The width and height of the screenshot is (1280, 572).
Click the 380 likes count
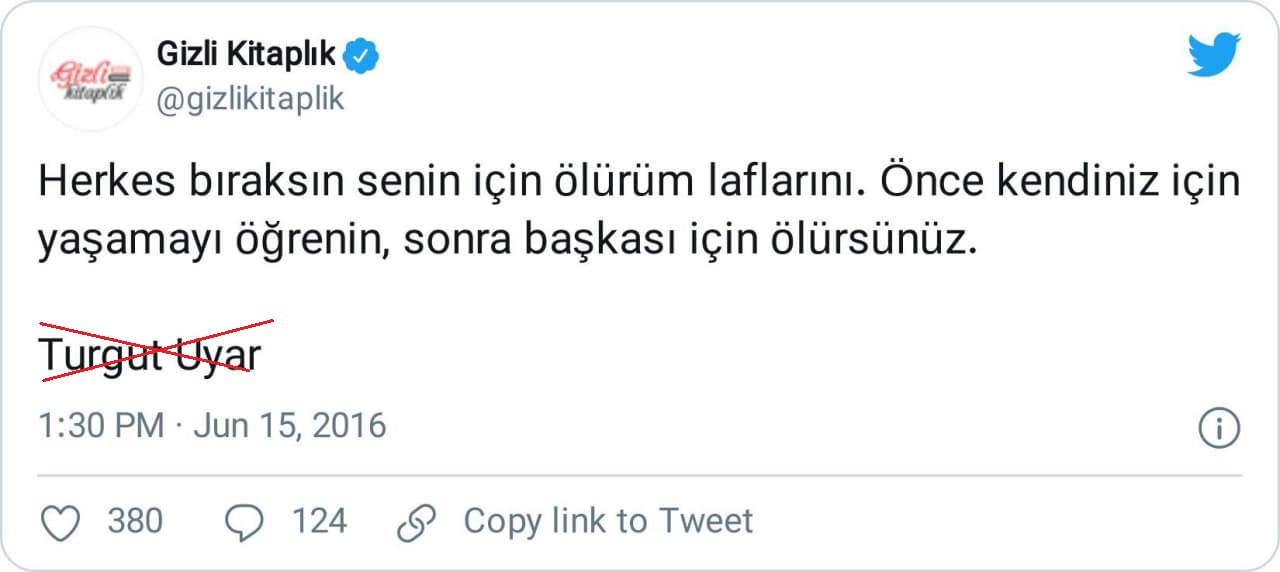(x=135, y=521)
